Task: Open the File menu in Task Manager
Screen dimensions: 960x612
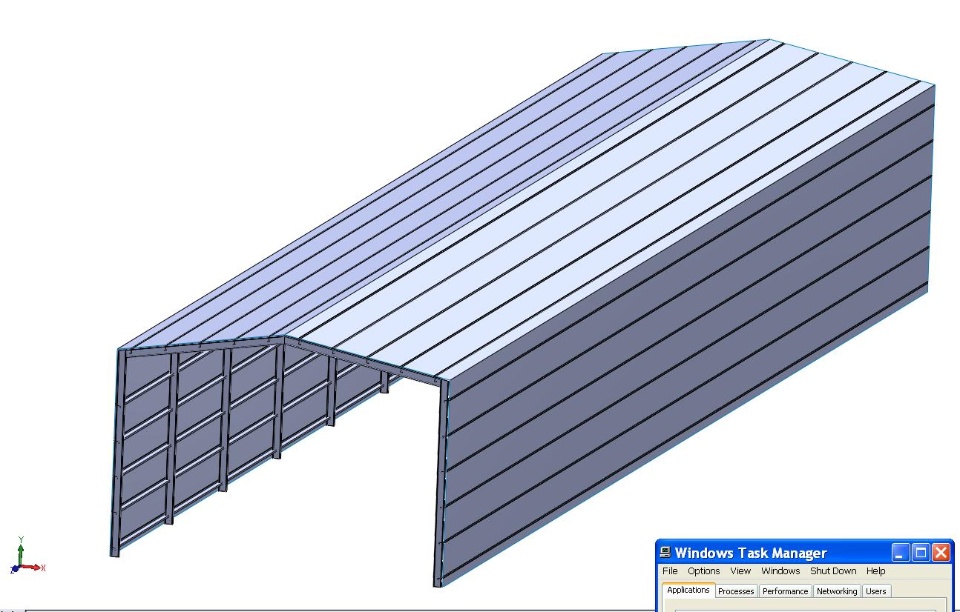Action: coord(670,571)
